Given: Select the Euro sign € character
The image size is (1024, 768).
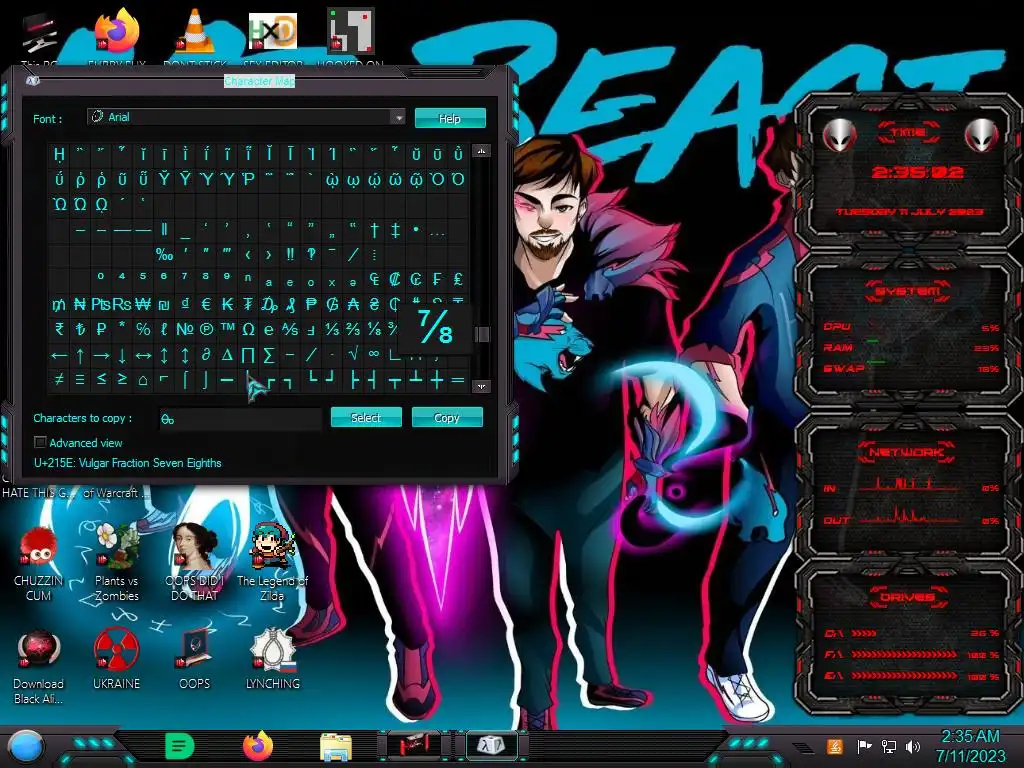Looking at the screenshot, I should pos(206,304).
